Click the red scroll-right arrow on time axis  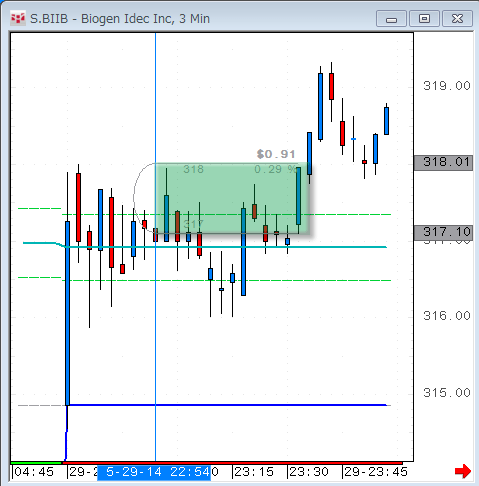point(463,471)
